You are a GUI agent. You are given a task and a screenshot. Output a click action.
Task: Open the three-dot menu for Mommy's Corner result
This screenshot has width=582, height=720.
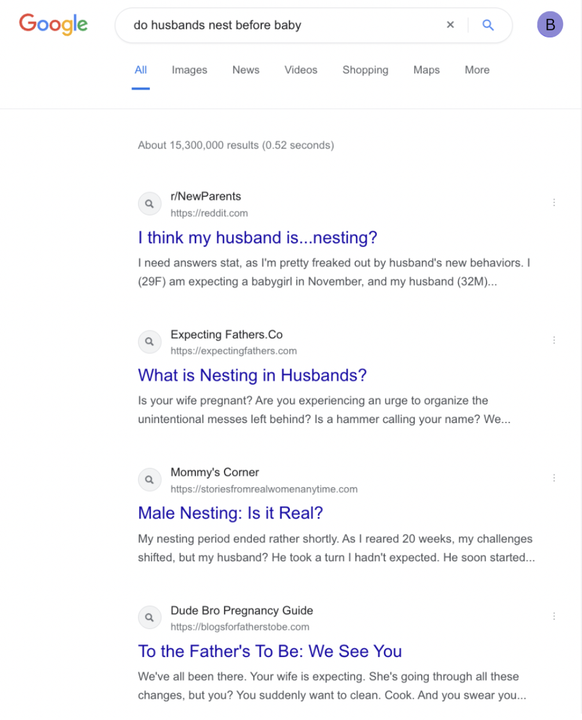[x=554, y=478]
